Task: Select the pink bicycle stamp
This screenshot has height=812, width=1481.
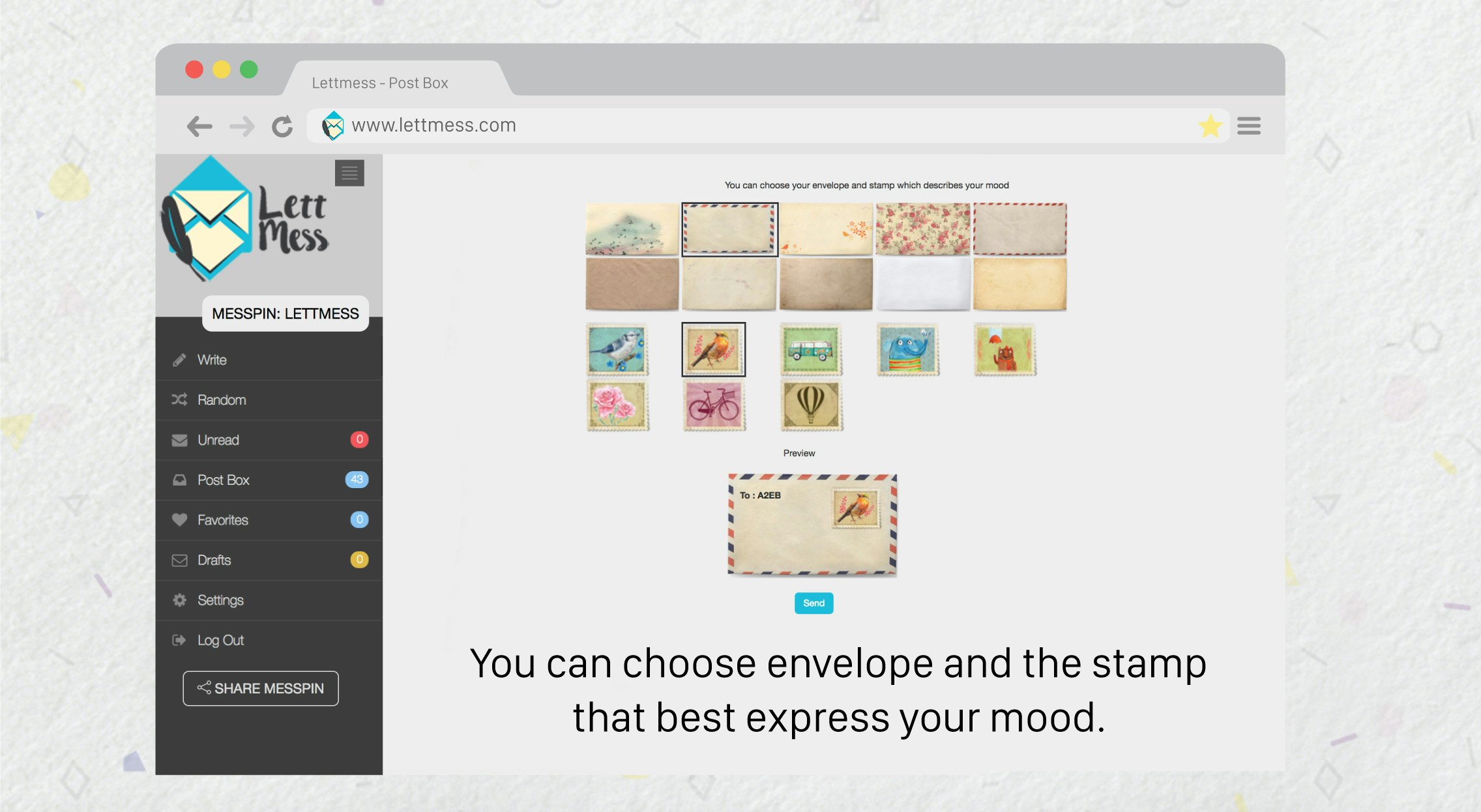Action: click(714, 405)
